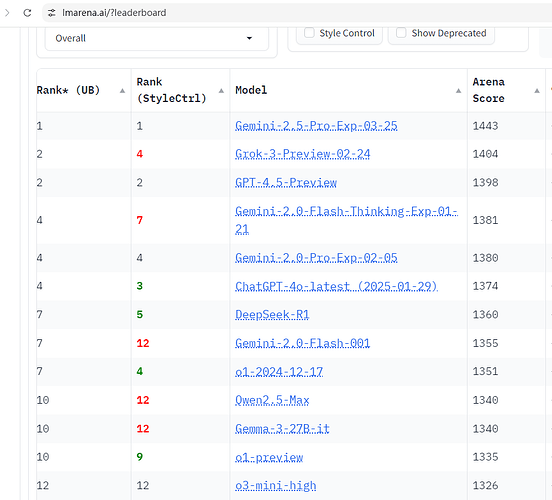Open the Grok-3-Preview-02-24 link
552x500 pixels.
click(303, 154)
